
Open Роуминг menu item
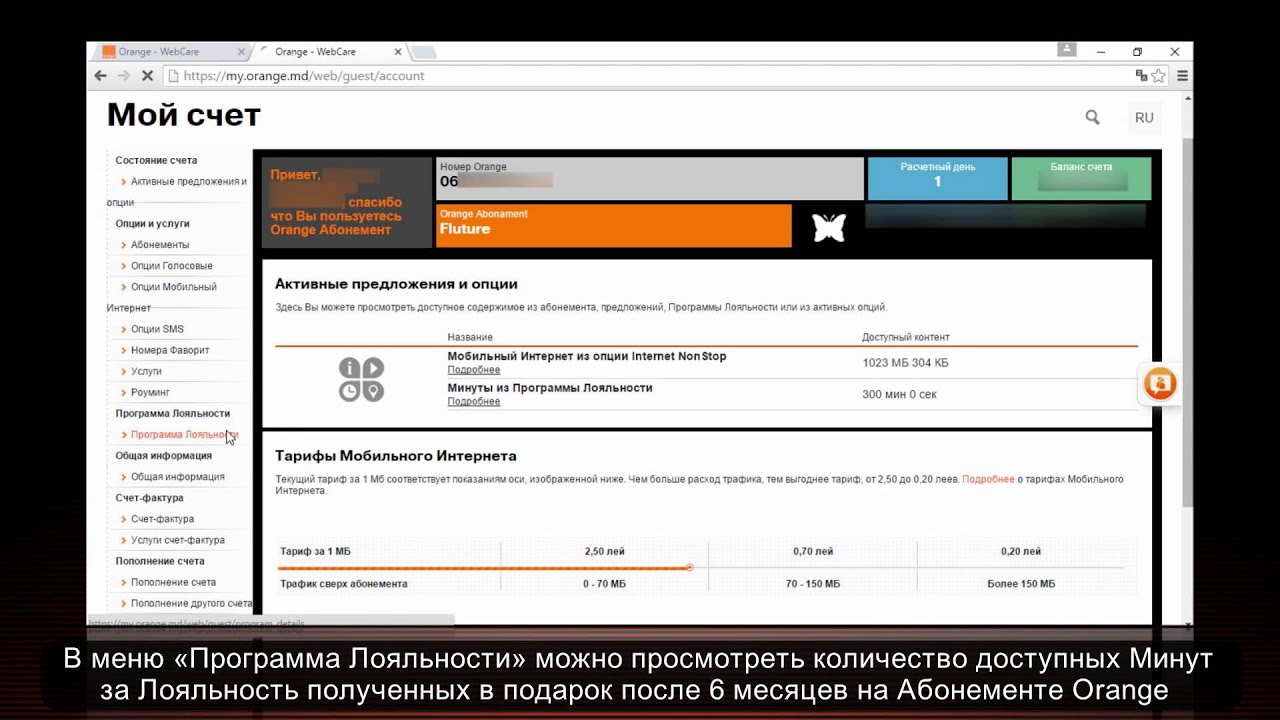[x=150, y=393]
